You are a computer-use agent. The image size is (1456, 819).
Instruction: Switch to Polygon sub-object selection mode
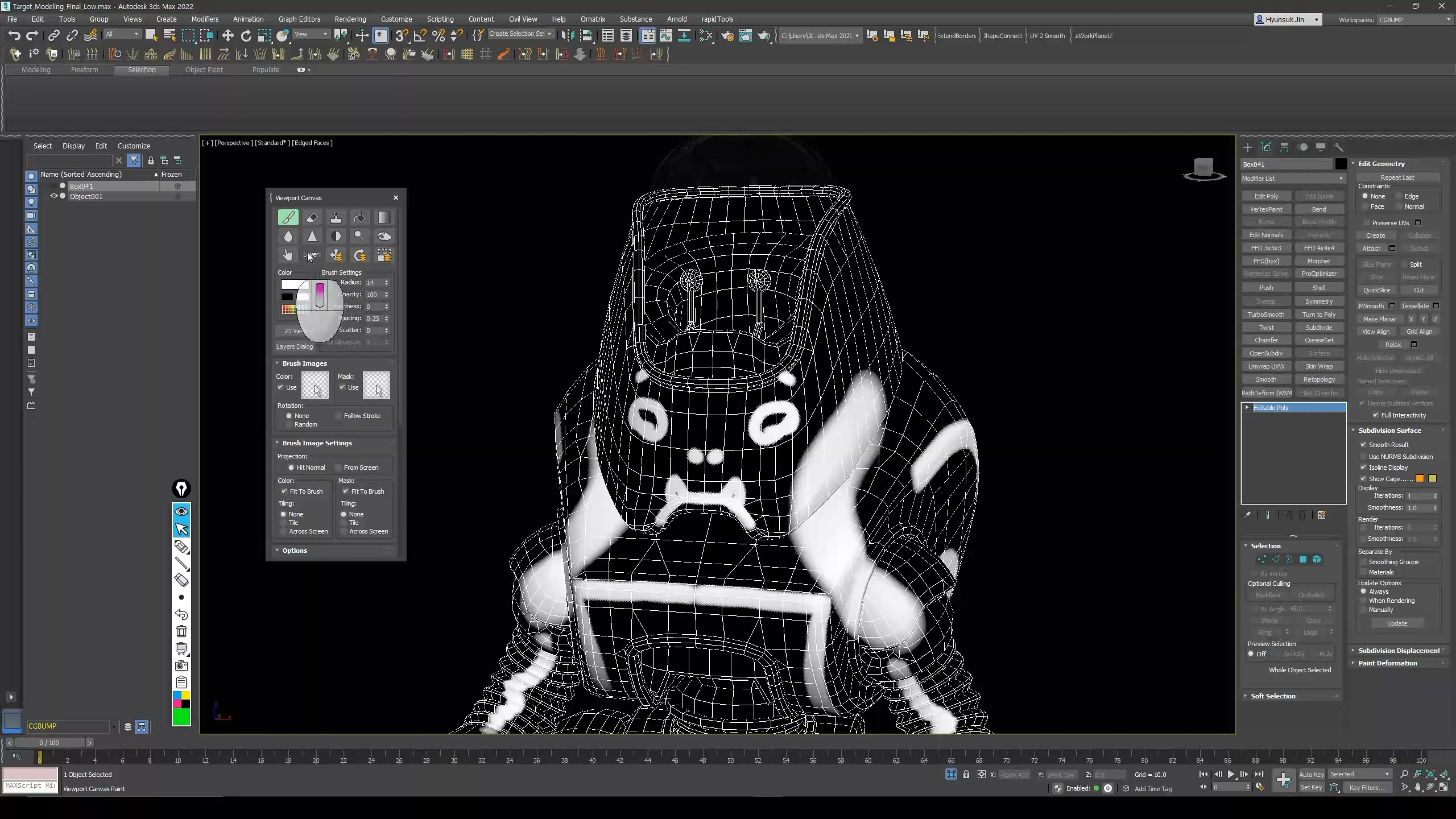[x=1303, y=559]
